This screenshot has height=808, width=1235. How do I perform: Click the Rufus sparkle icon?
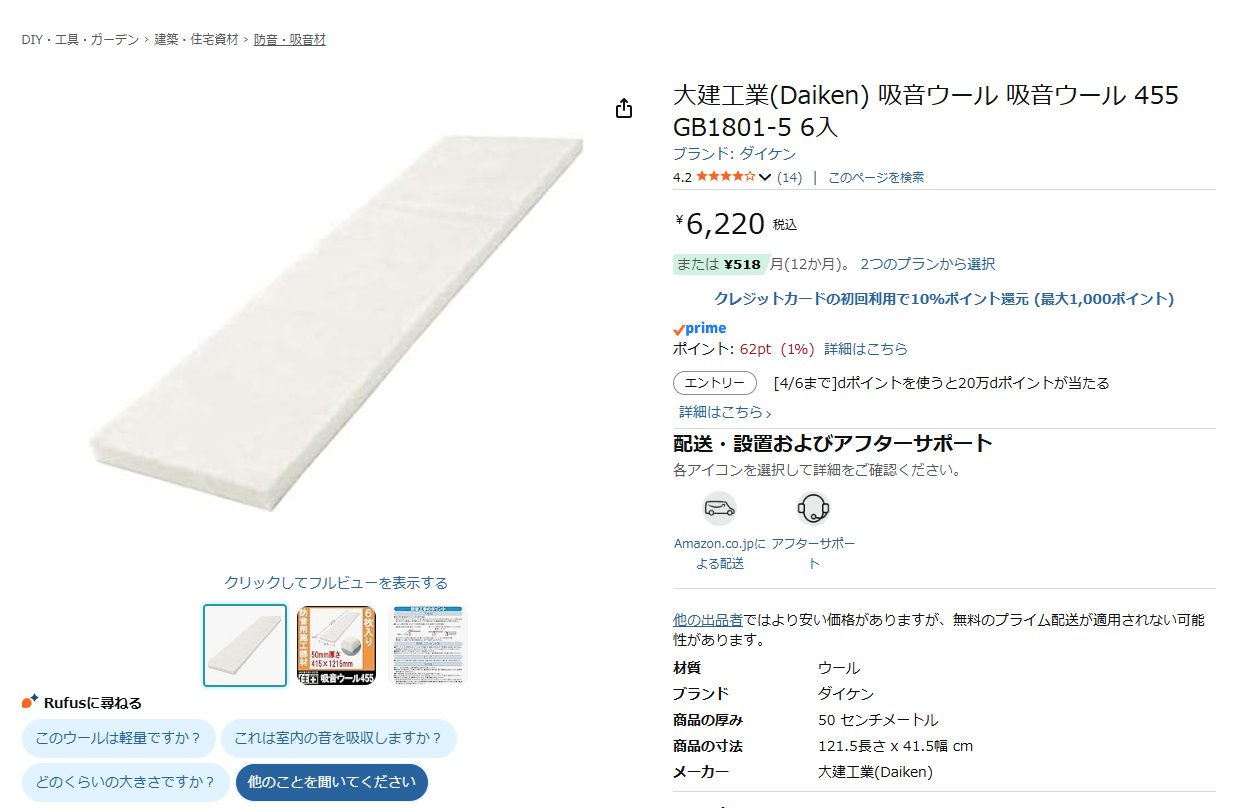point(30,702)
